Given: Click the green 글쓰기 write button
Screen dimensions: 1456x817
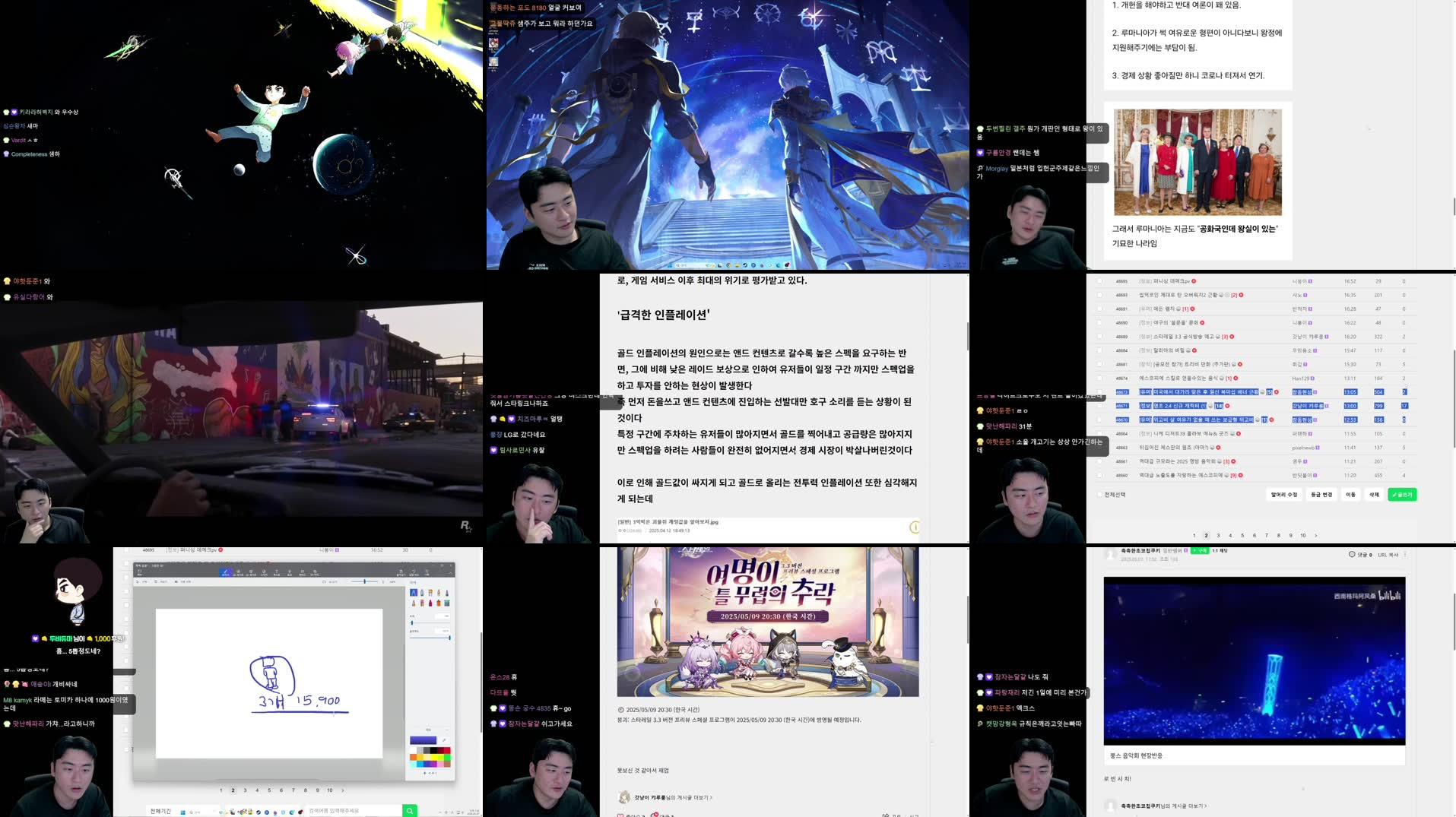Looking at the screenshot, I should 1402,494.
